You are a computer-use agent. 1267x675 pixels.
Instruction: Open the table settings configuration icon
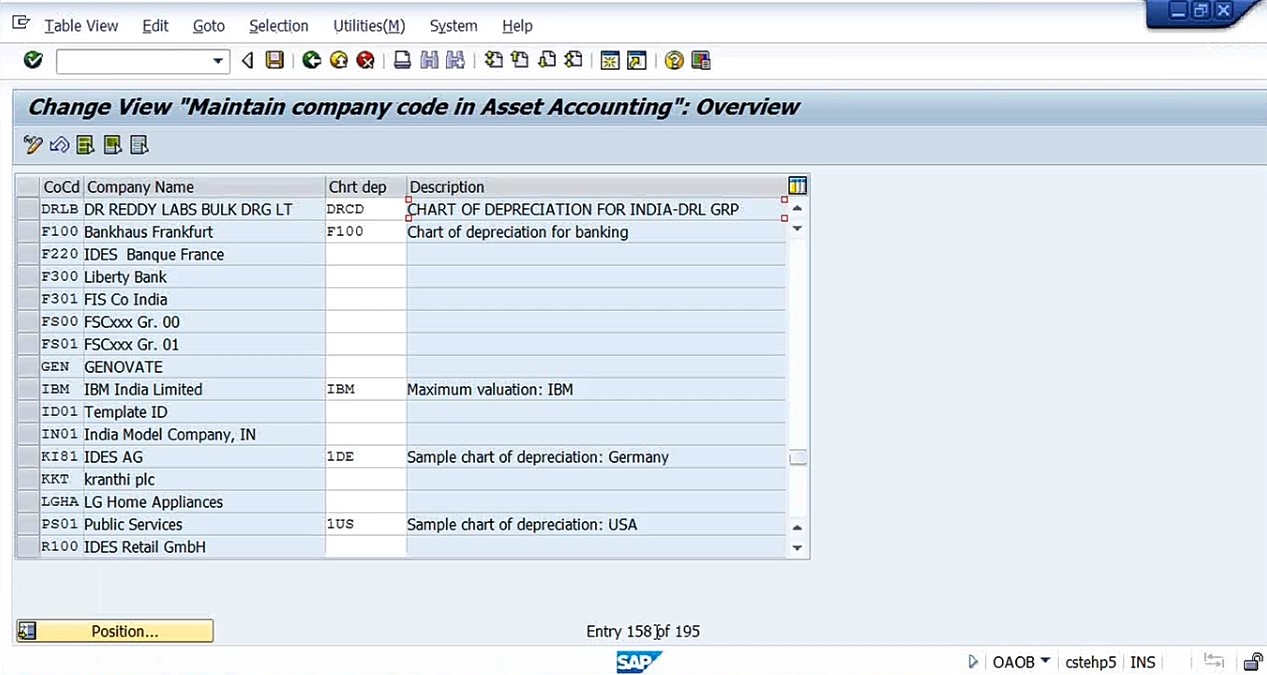[x=797, y=186]
